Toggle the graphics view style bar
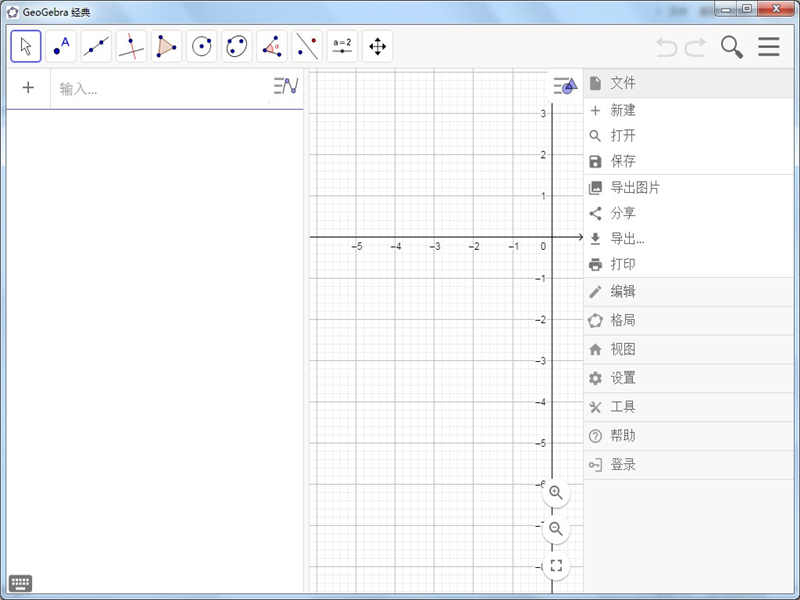Viewport: 800px width, 600px height. 565,85
